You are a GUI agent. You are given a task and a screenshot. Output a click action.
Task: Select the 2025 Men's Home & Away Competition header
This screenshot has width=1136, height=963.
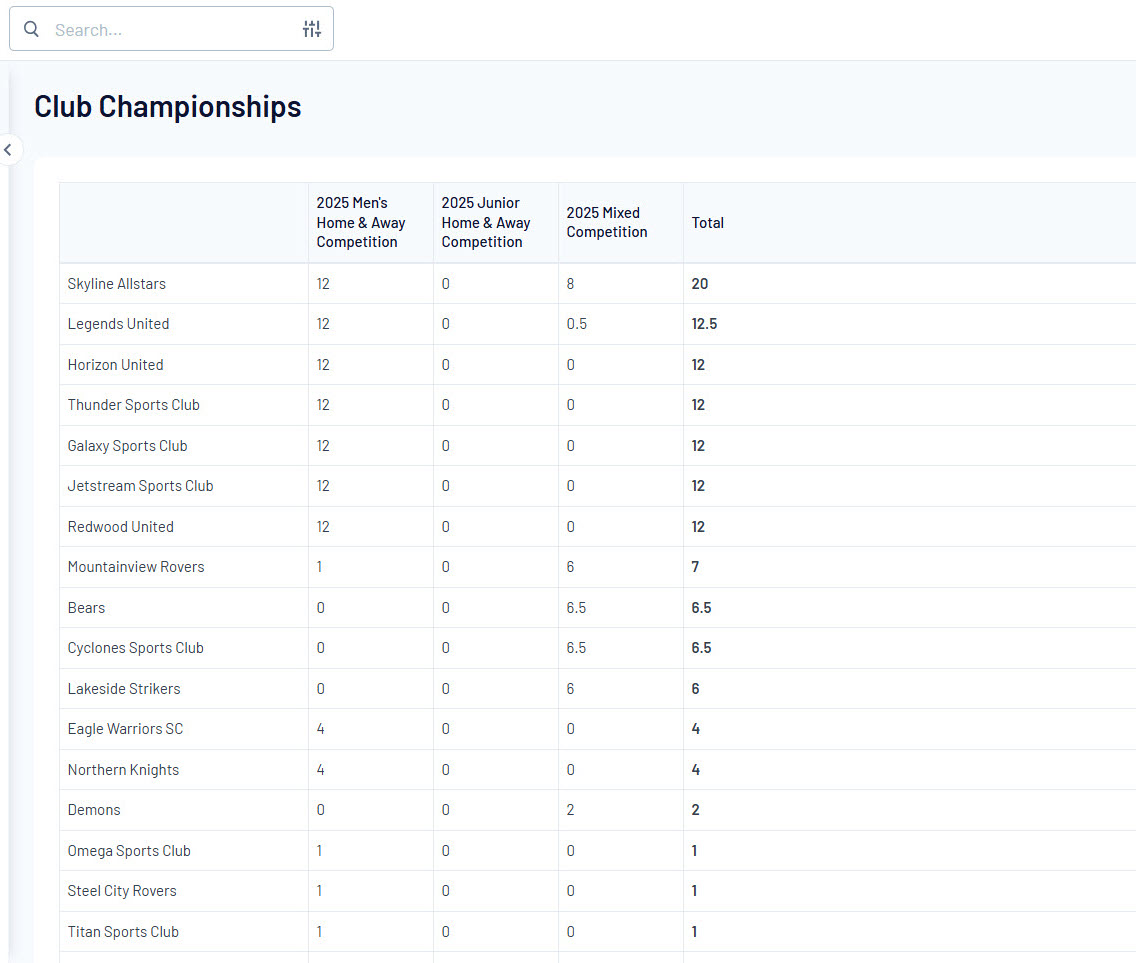point(361,222)
